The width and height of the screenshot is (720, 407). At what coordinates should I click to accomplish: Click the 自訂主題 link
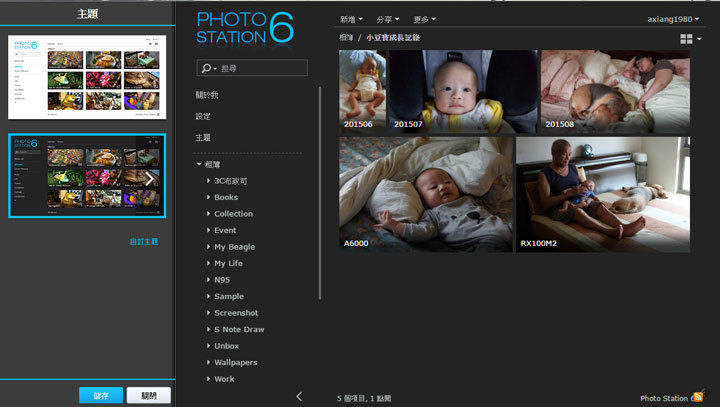pyautogui.click(x=144, y=242)
